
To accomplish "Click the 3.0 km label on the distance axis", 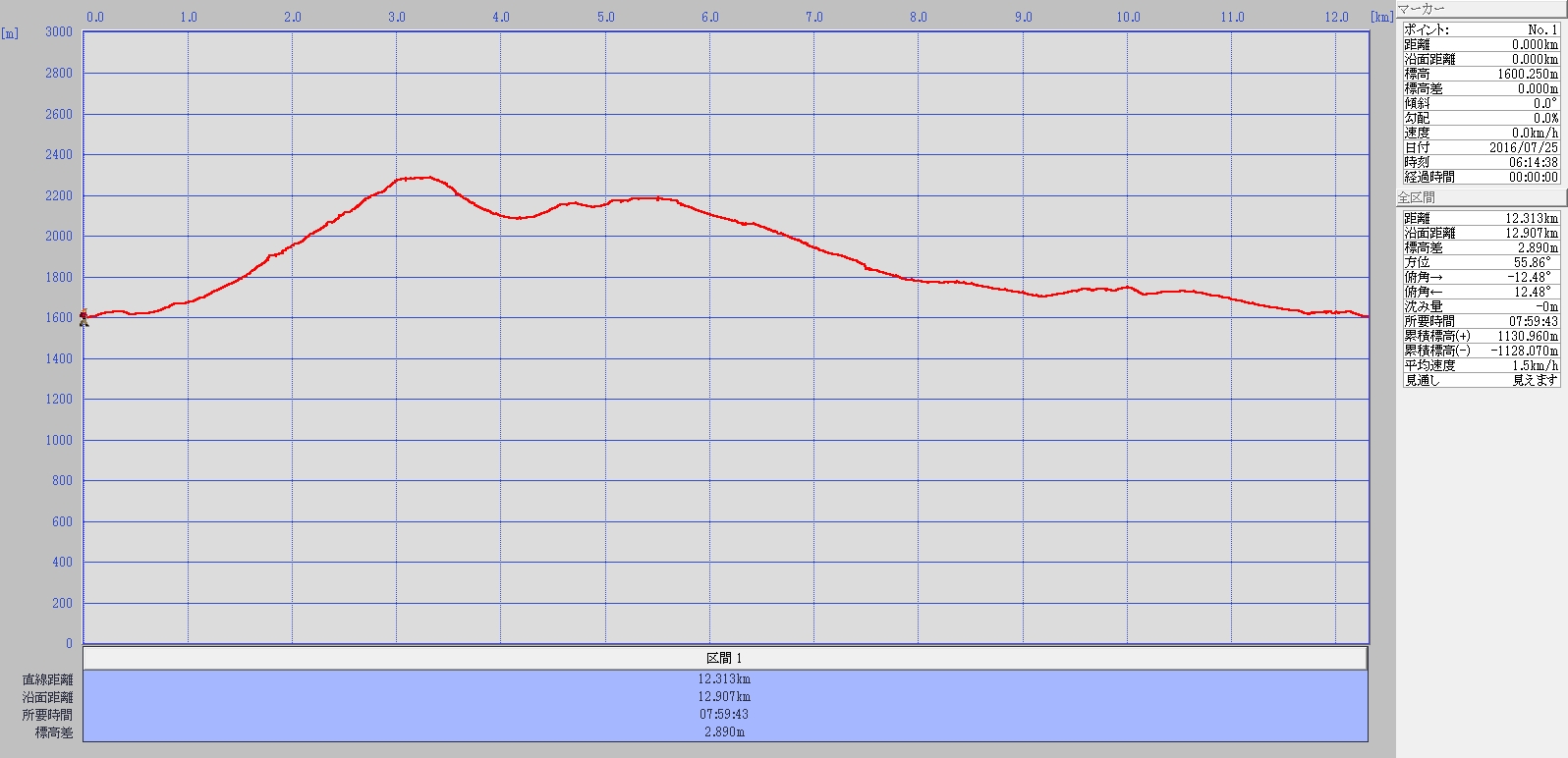I will coord(397,17).
